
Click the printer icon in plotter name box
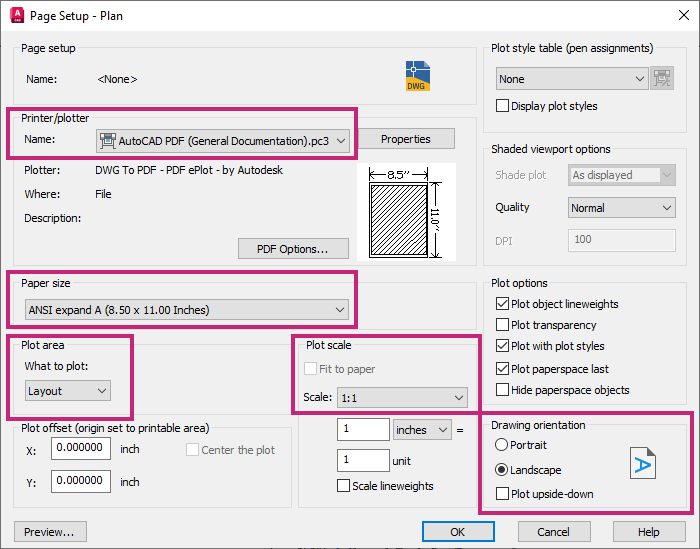point(108,141)
